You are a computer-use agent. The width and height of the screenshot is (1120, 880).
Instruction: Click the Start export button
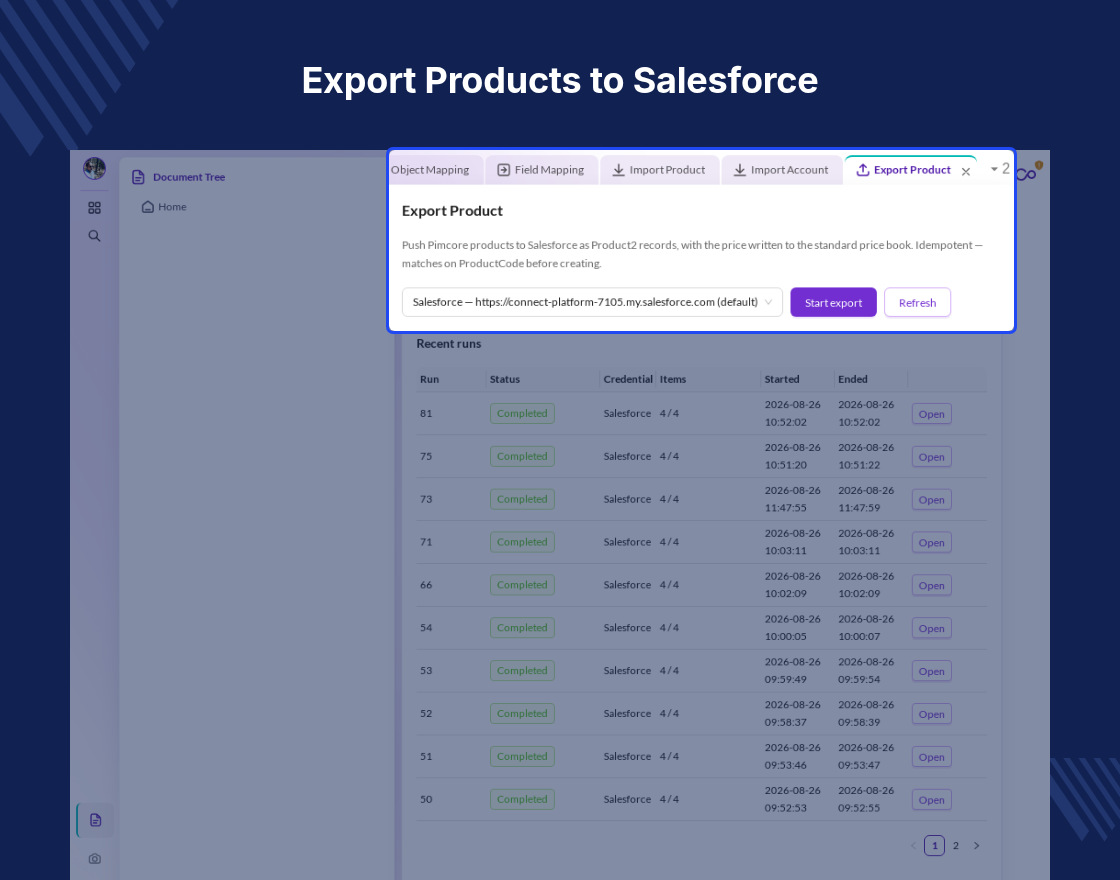(834, 302)
